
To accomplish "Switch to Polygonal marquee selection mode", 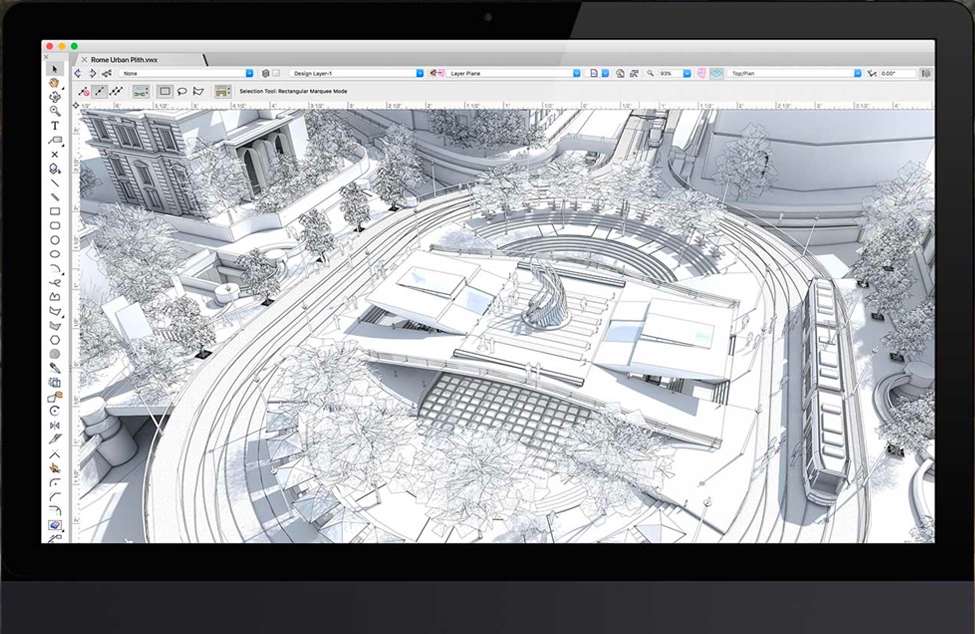I will pos(198,91).
